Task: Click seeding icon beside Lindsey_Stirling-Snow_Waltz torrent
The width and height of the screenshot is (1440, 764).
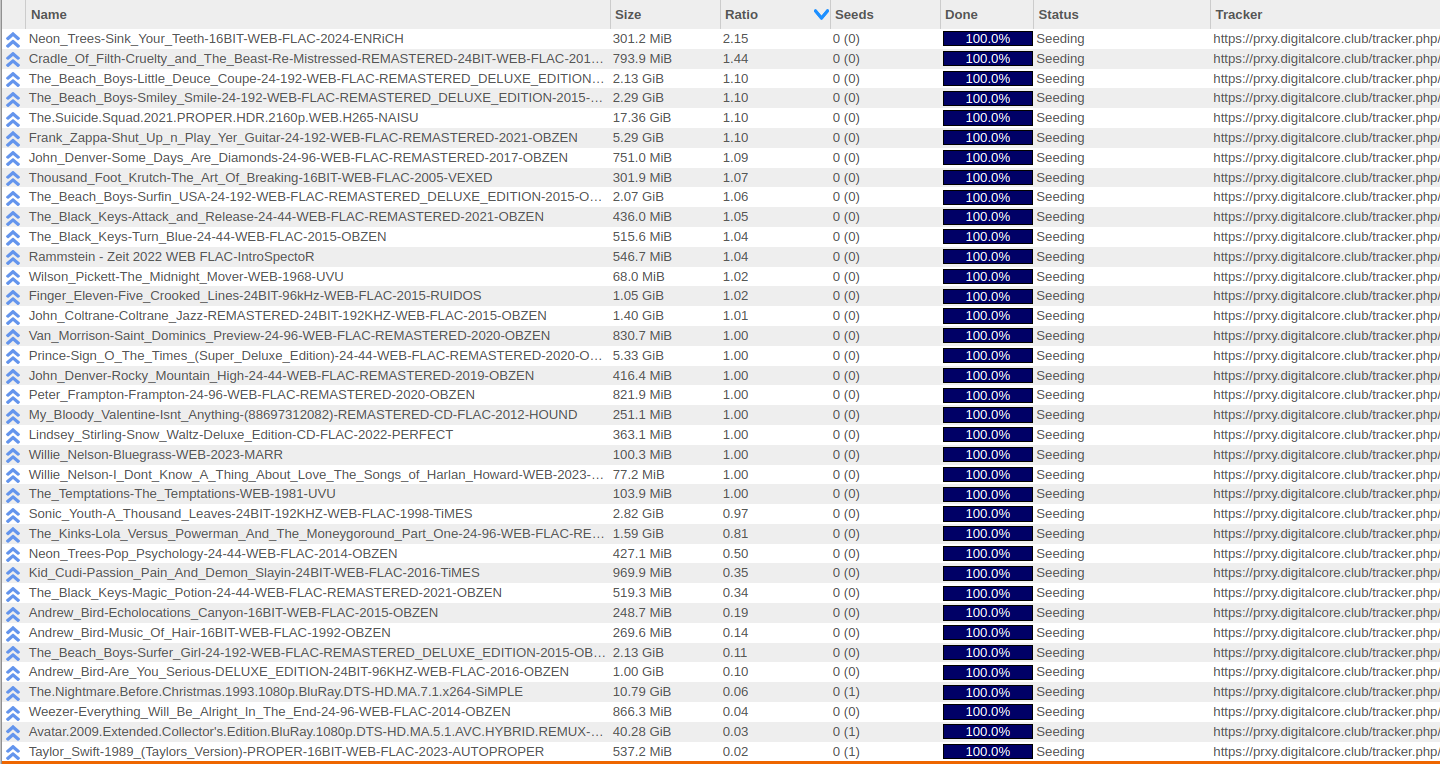Action: point(13,435)
